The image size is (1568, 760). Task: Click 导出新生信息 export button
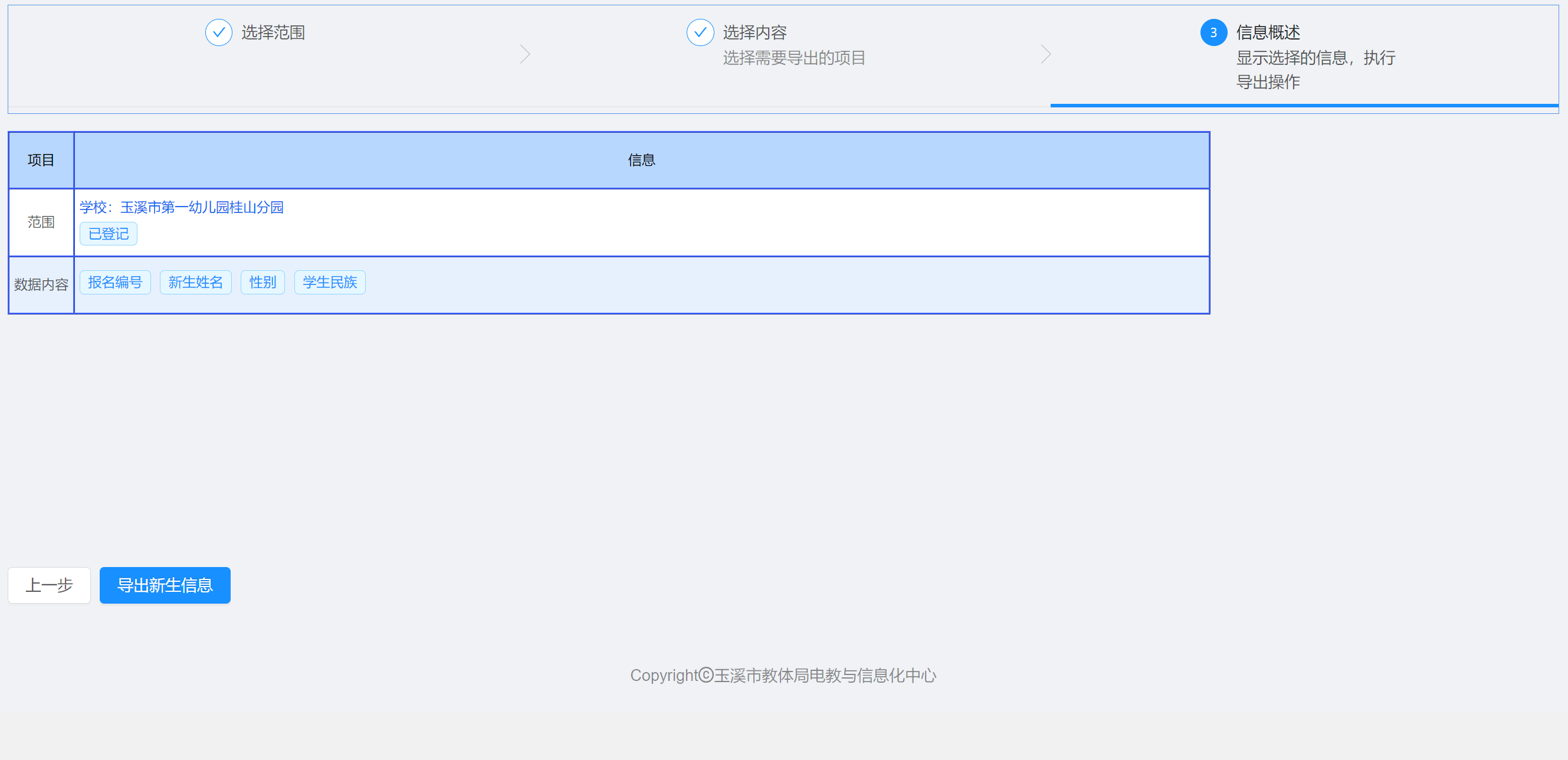tap(165, 585)
